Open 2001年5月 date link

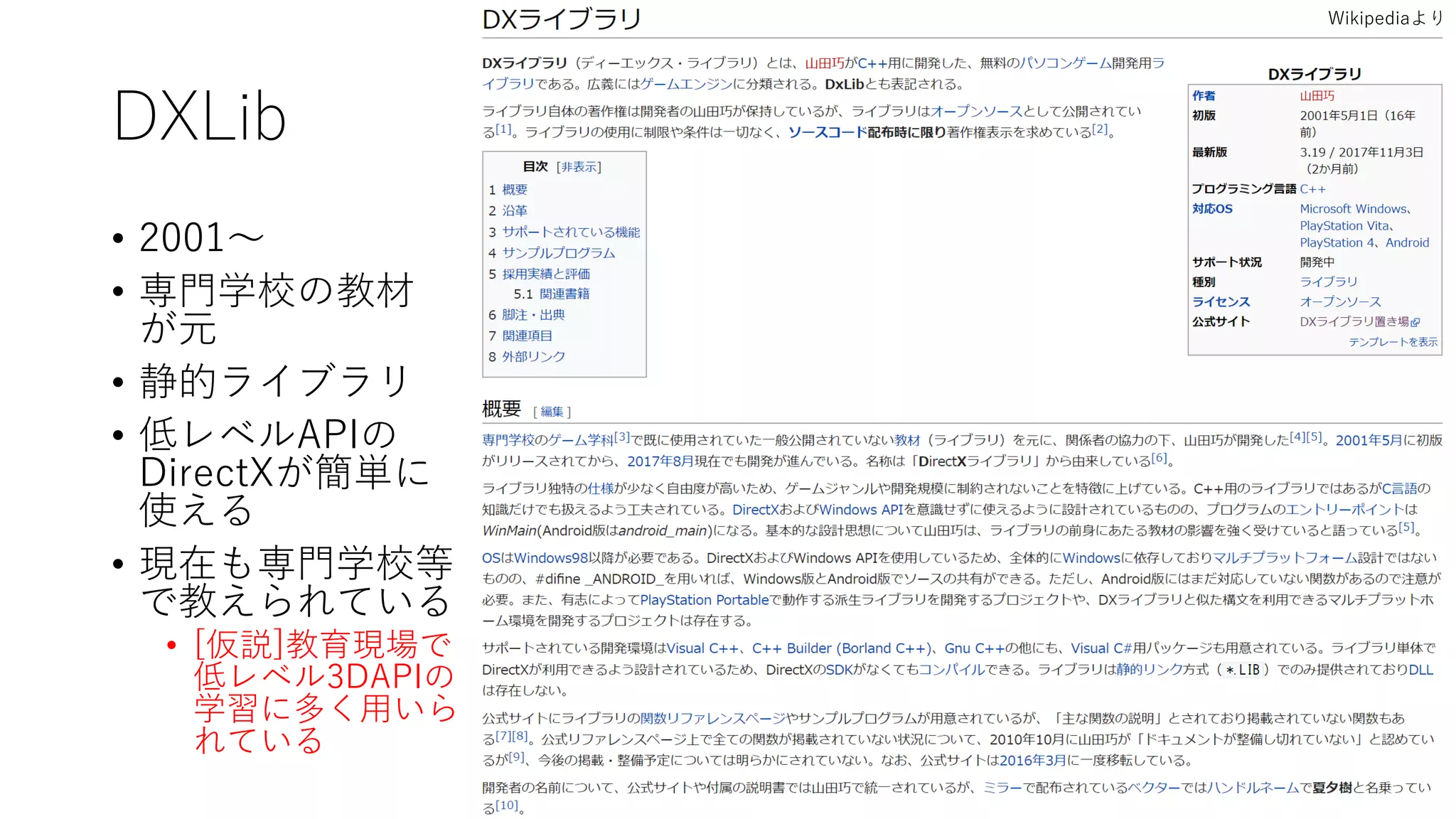pyautogui.click(x=1369, y=440)
